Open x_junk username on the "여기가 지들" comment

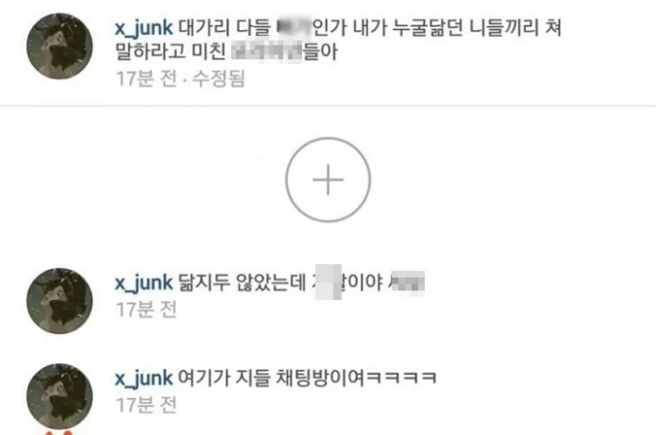pyautogui.click(x=144, y=379)
